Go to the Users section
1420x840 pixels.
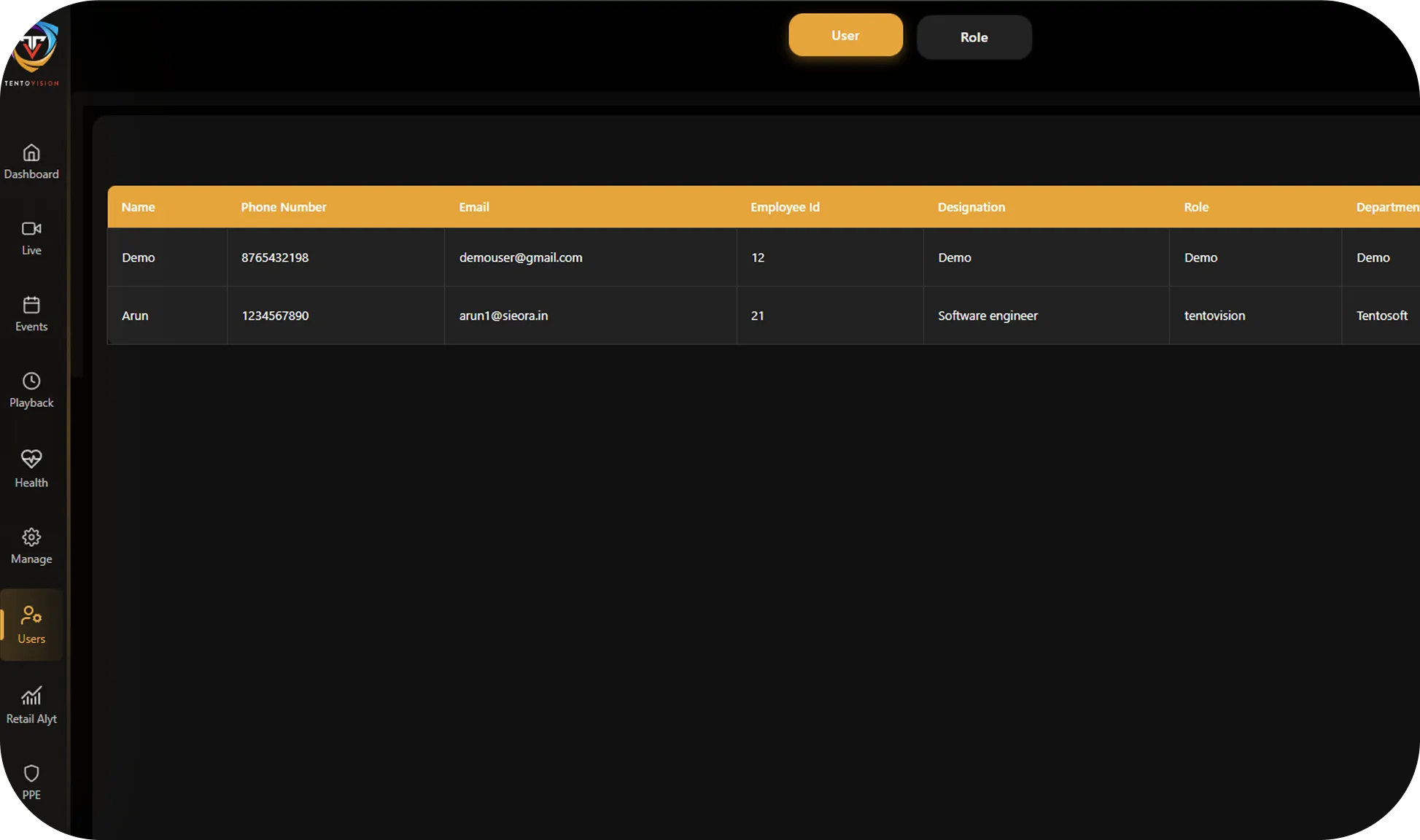pyautogui.click(x=31, y=625)
